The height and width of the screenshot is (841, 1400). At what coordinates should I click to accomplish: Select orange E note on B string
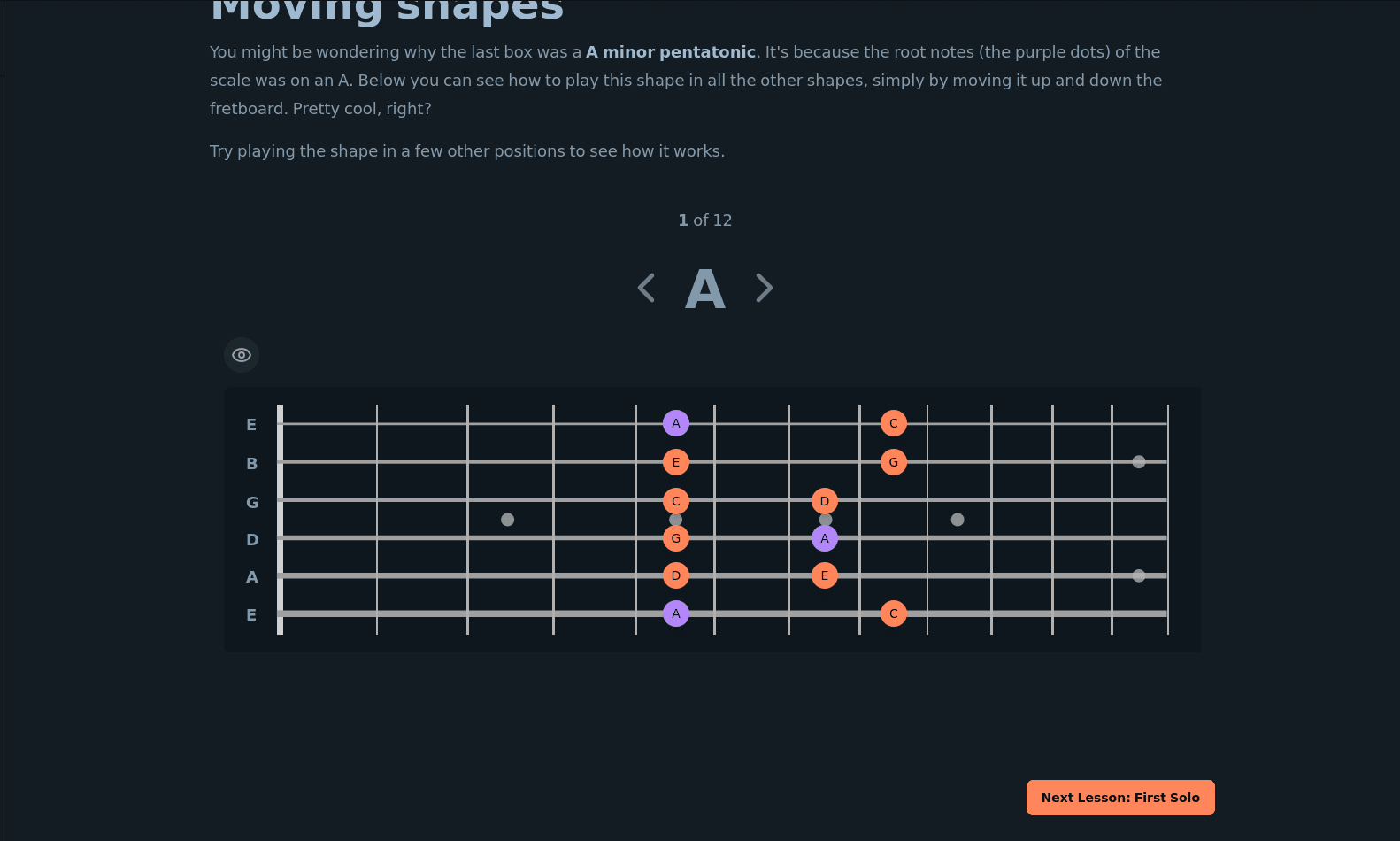(x=676, y=462)
